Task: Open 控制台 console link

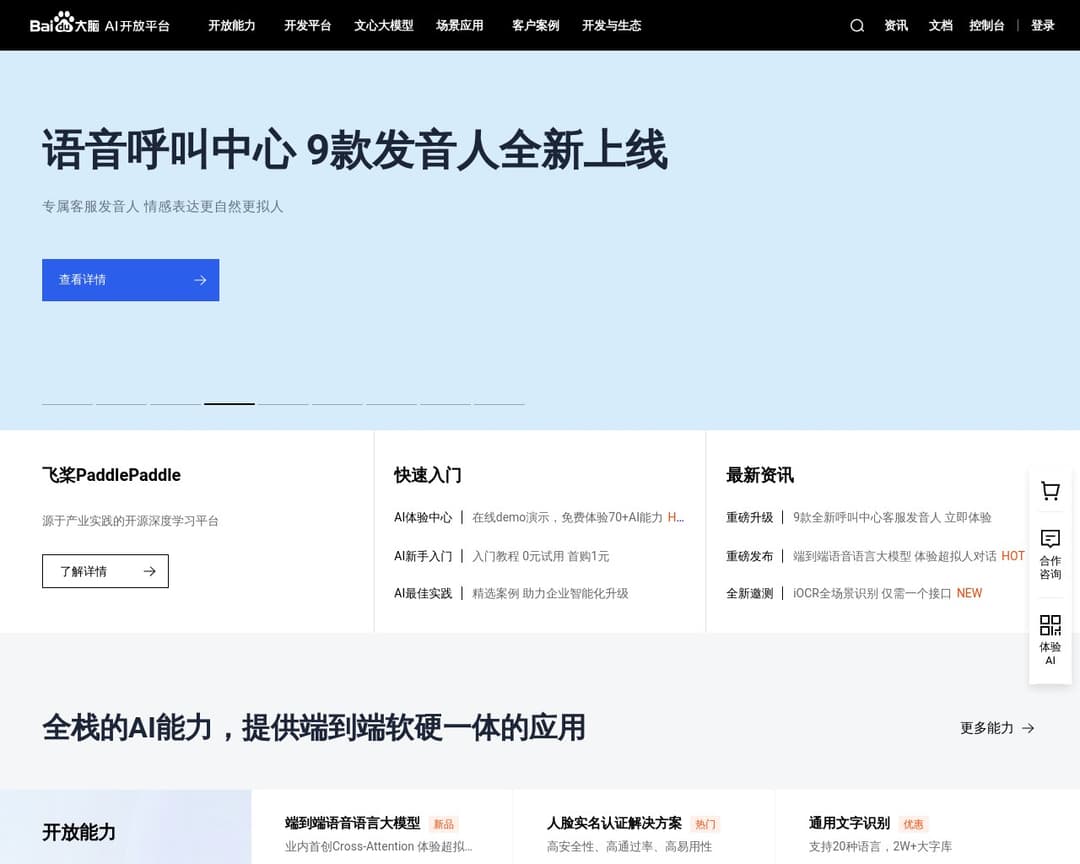Action: 986,25
